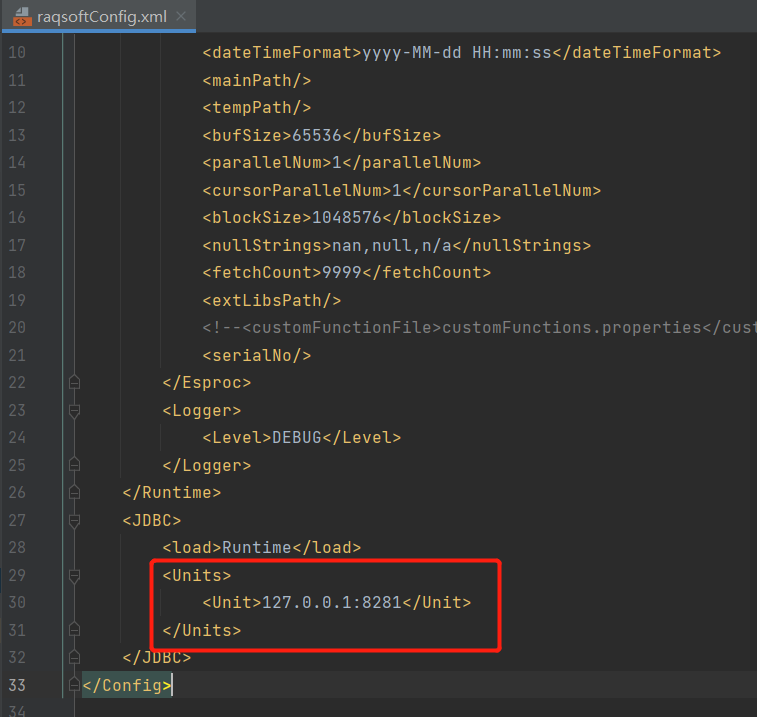Click fold end marker beside closing Runtime tag

point(74,492)
